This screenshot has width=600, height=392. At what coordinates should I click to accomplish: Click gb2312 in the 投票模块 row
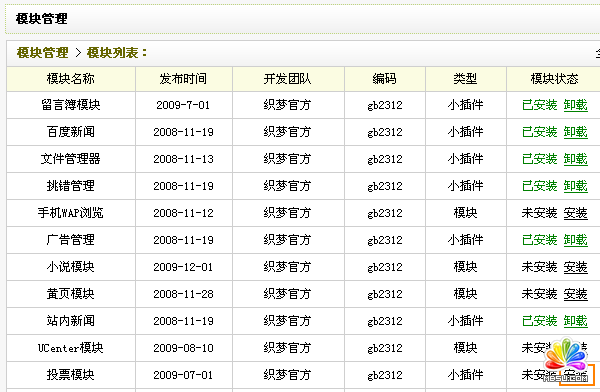385,376
